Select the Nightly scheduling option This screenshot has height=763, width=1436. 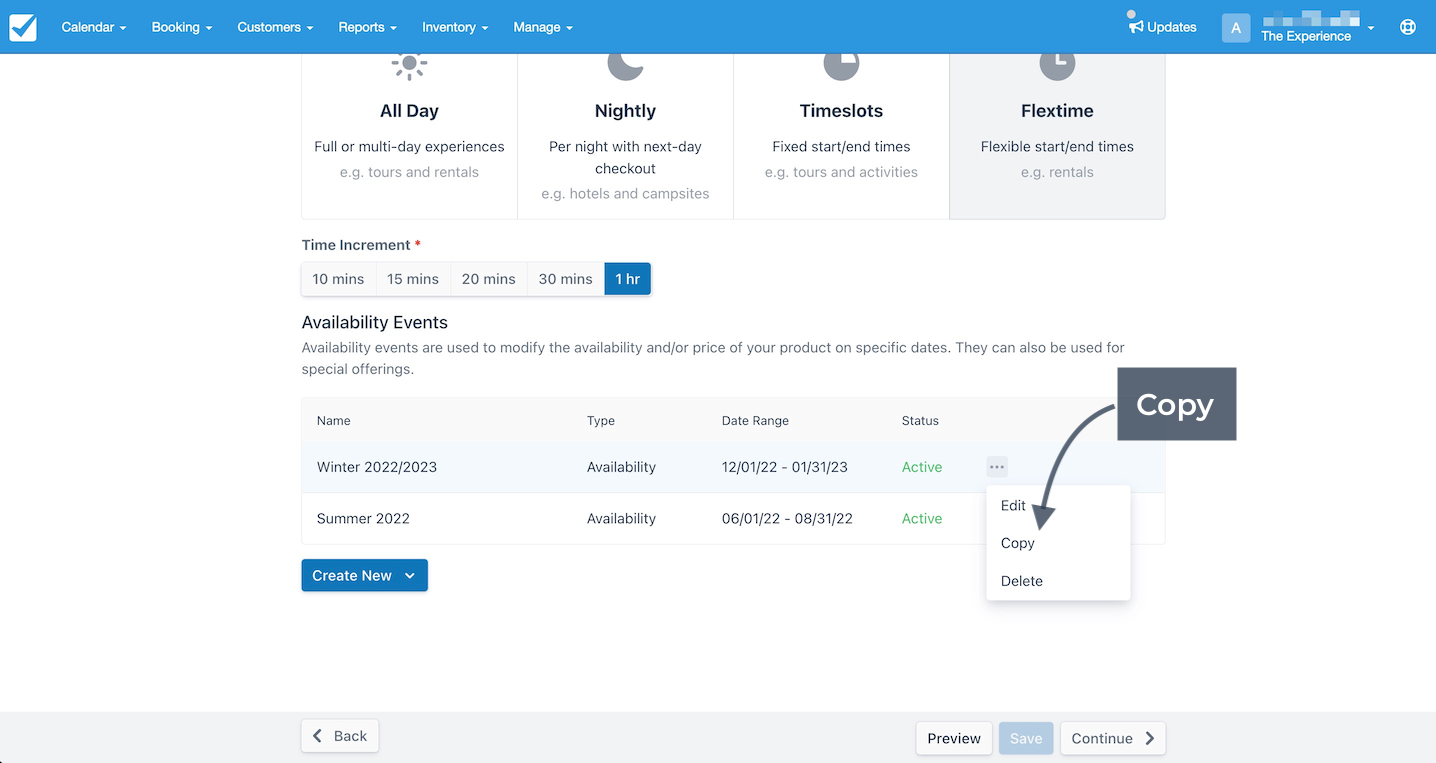[625, 135]
